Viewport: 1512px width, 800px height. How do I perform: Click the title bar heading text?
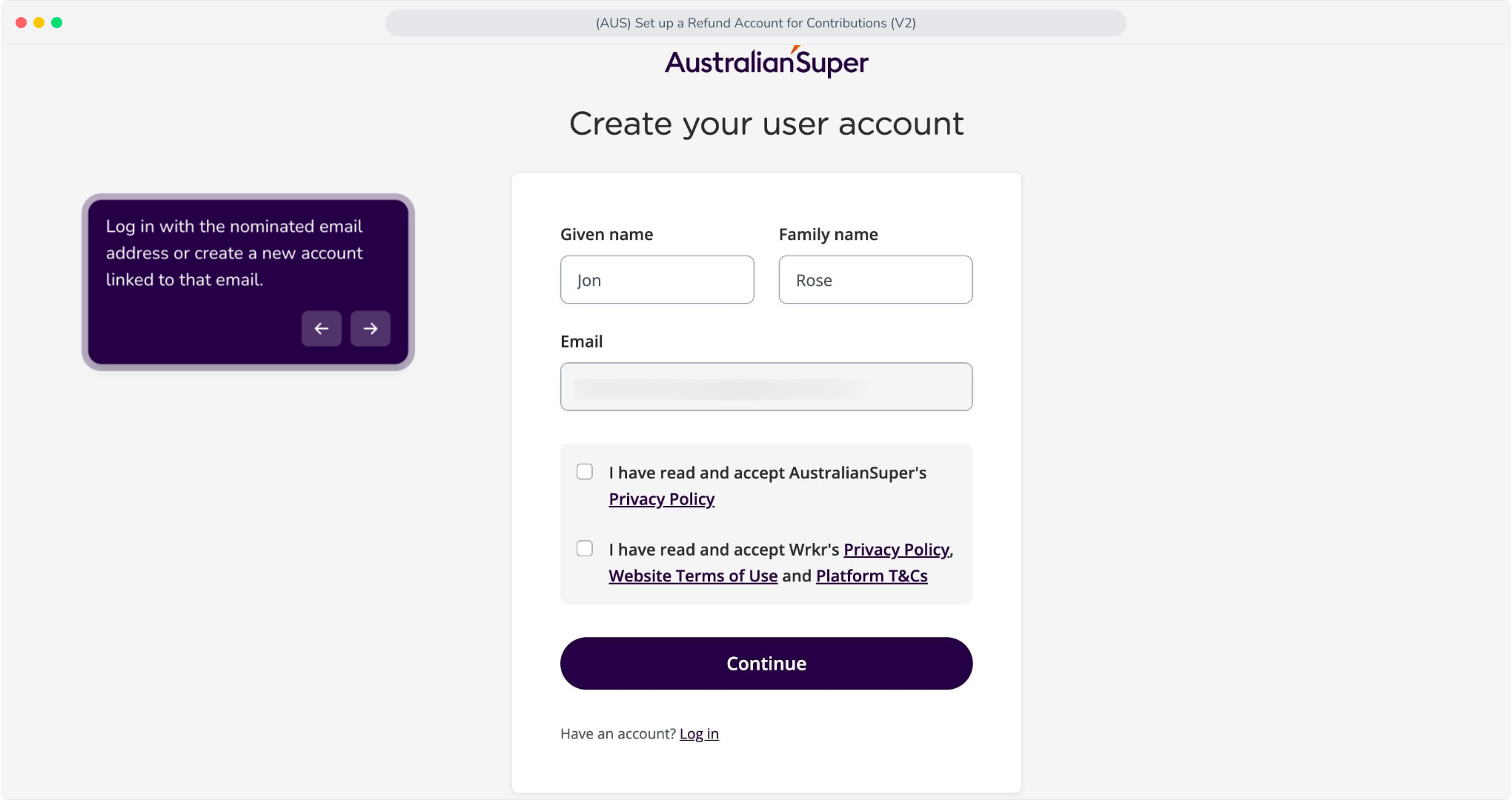tap(756, 23)
